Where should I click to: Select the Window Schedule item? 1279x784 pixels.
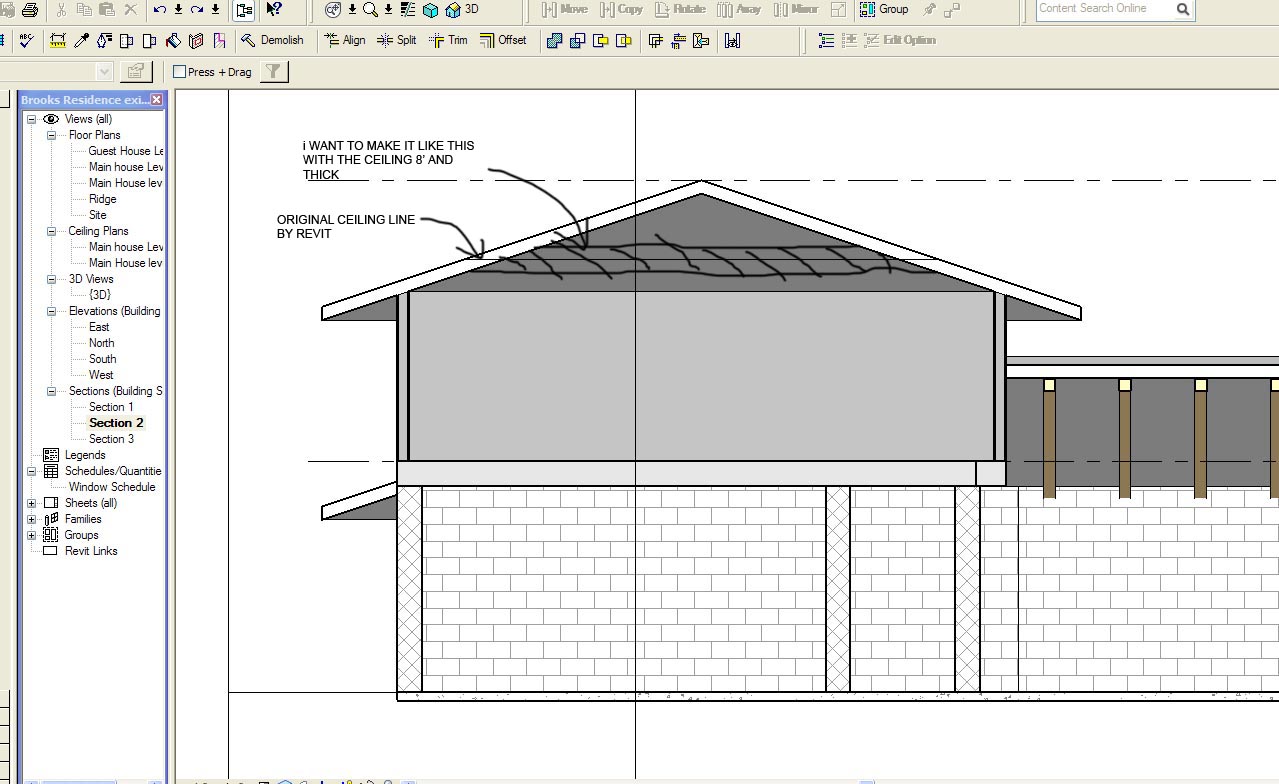click(x=112, y=487)
